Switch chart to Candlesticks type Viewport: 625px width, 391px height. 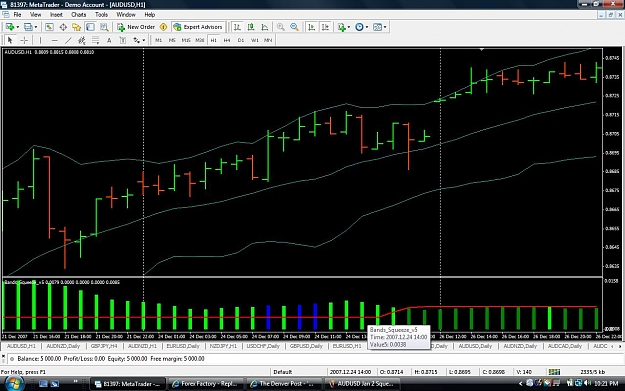tap(251, 27)
